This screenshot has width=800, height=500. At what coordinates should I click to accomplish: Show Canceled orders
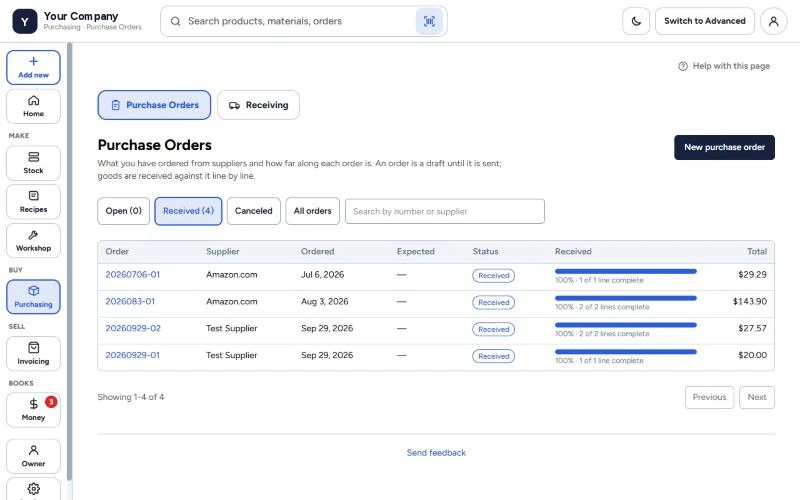254,211
